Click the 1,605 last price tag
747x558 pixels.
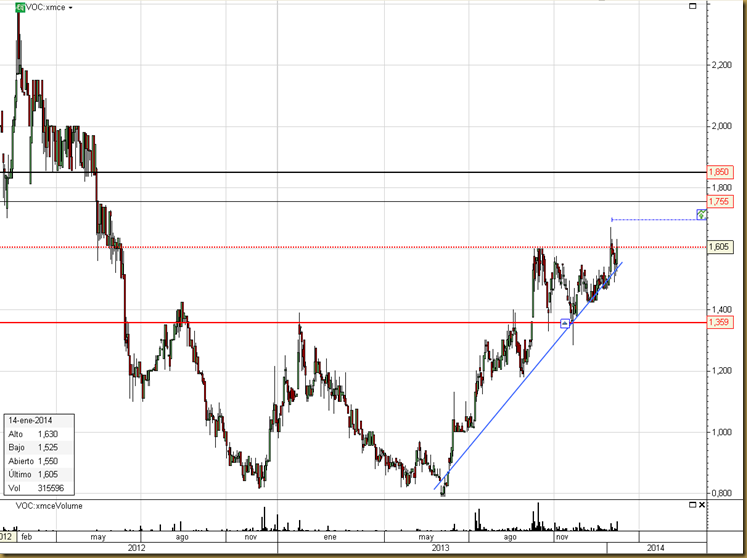point(719,247)
